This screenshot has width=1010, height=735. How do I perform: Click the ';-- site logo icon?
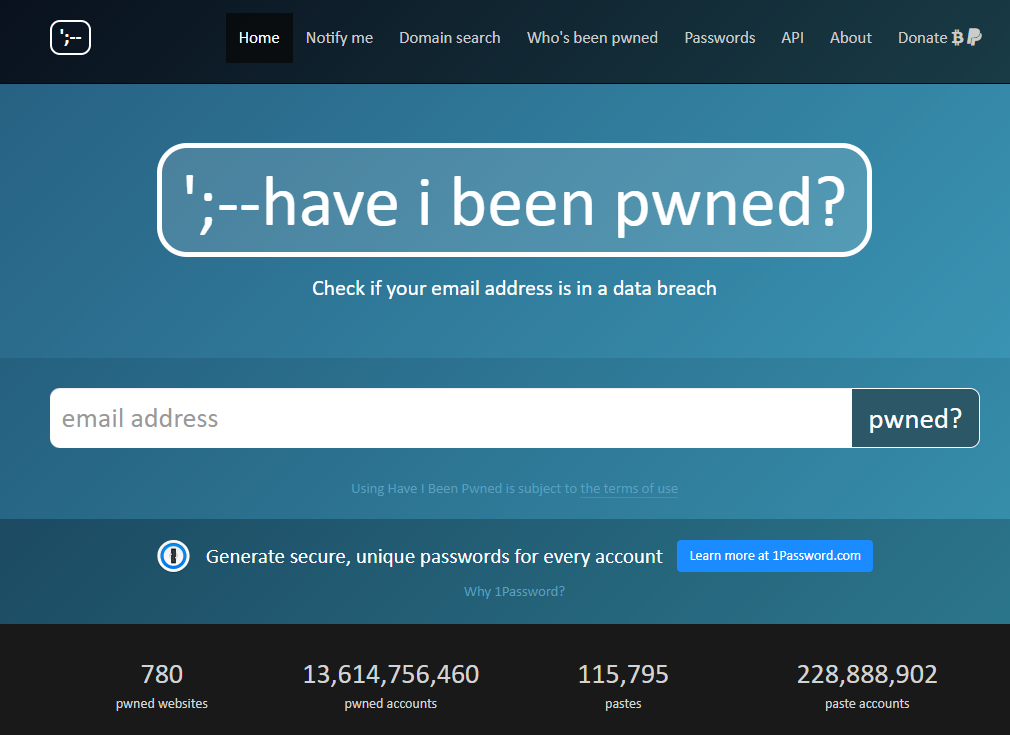pos(70,38)
